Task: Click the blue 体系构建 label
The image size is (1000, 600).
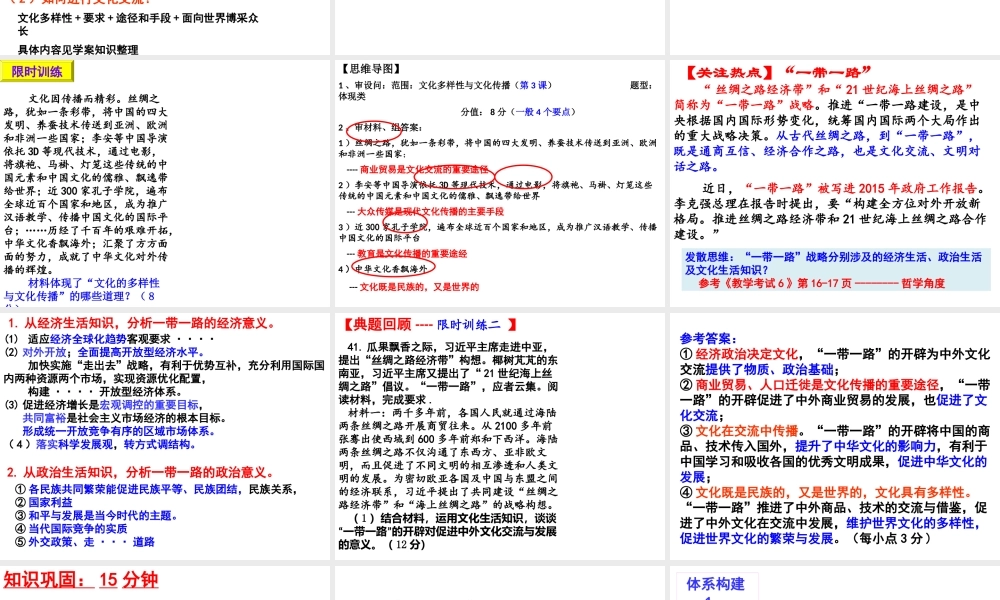Action: pyautogui.click(x=716, y=583)
